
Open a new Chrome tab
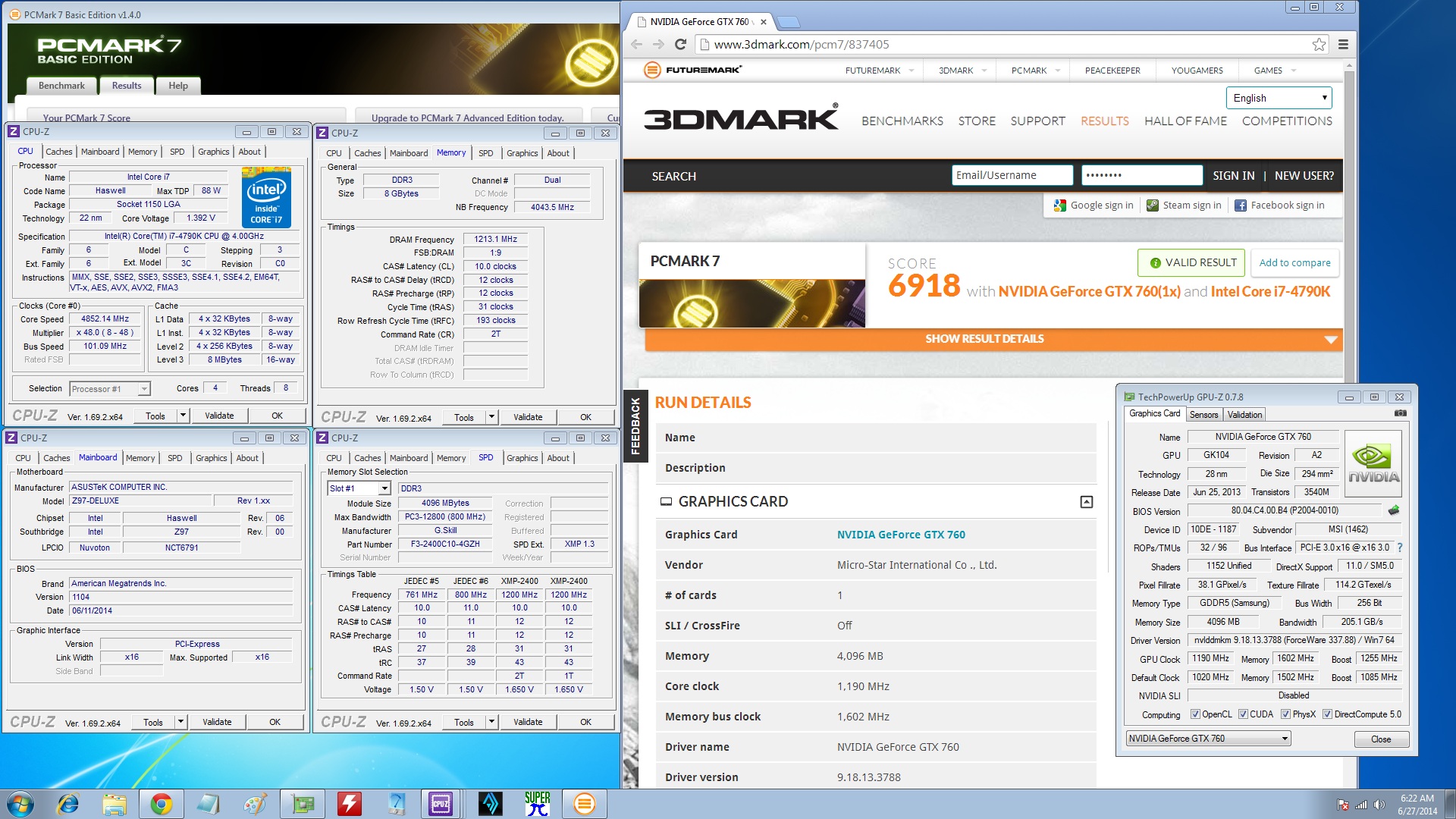(x=789, y=21)
